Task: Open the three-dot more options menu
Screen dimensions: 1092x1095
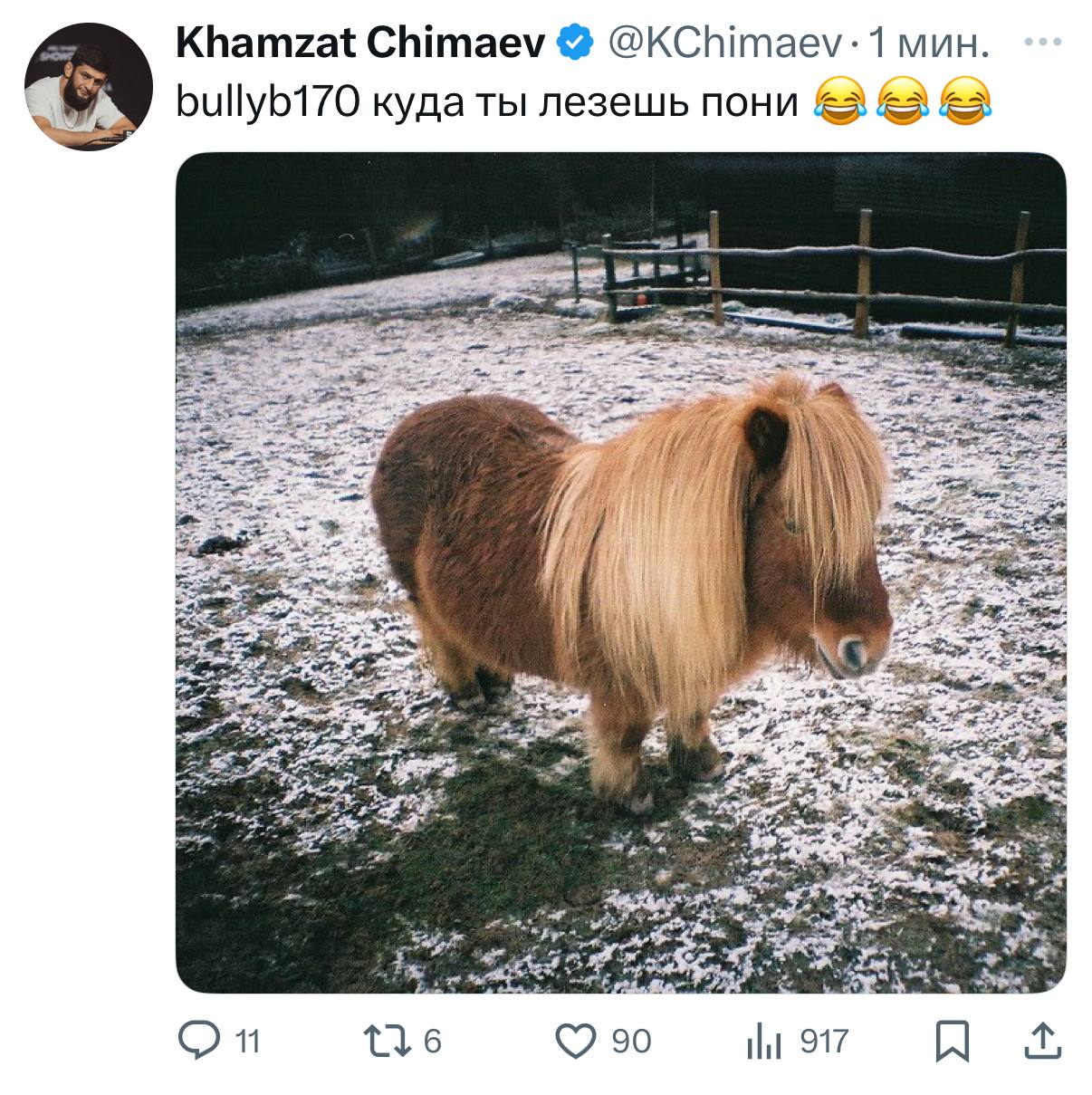Action: click(1042, 42)
